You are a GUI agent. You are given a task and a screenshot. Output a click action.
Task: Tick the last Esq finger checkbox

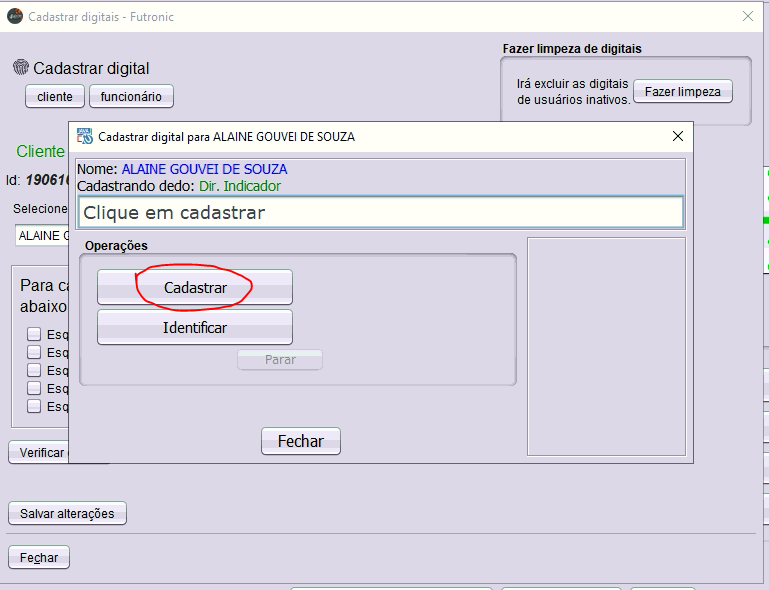pyautogui.click(x=34, y=406)
